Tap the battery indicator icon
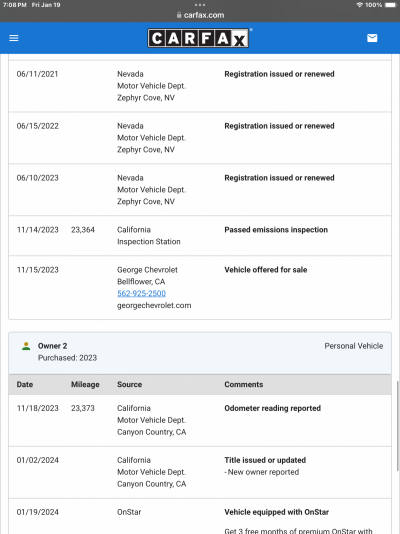Viewport: 400px width, 534px height. [391, 5]
